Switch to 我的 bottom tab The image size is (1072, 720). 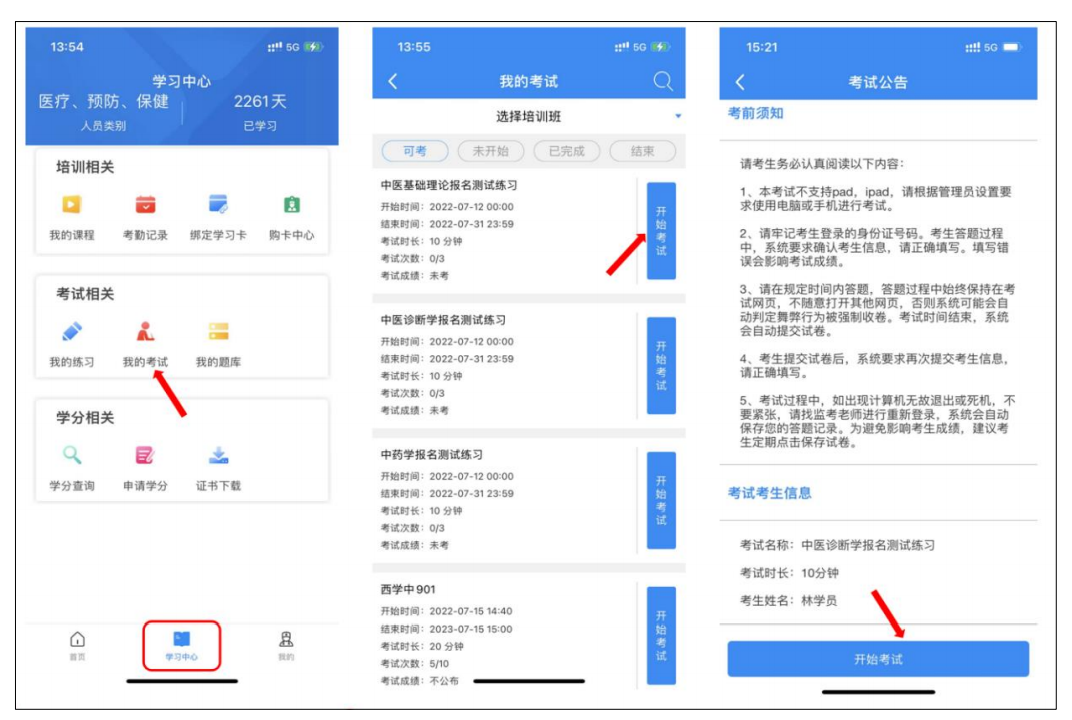[x=286, y=645]
